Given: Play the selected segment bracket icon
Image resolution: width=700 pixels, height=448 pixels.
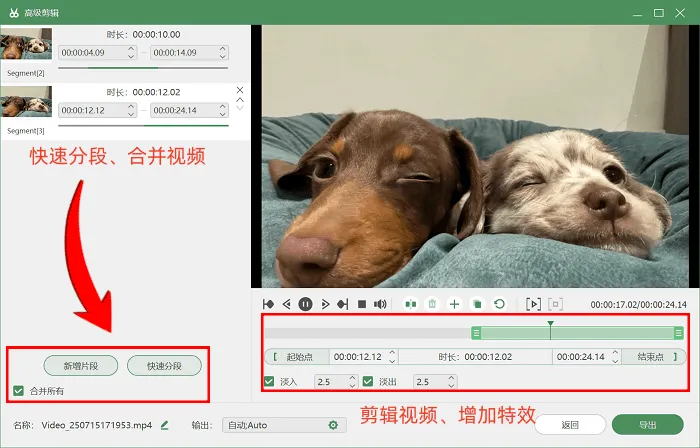Looking at the screenshot, I should coord(533,304).
